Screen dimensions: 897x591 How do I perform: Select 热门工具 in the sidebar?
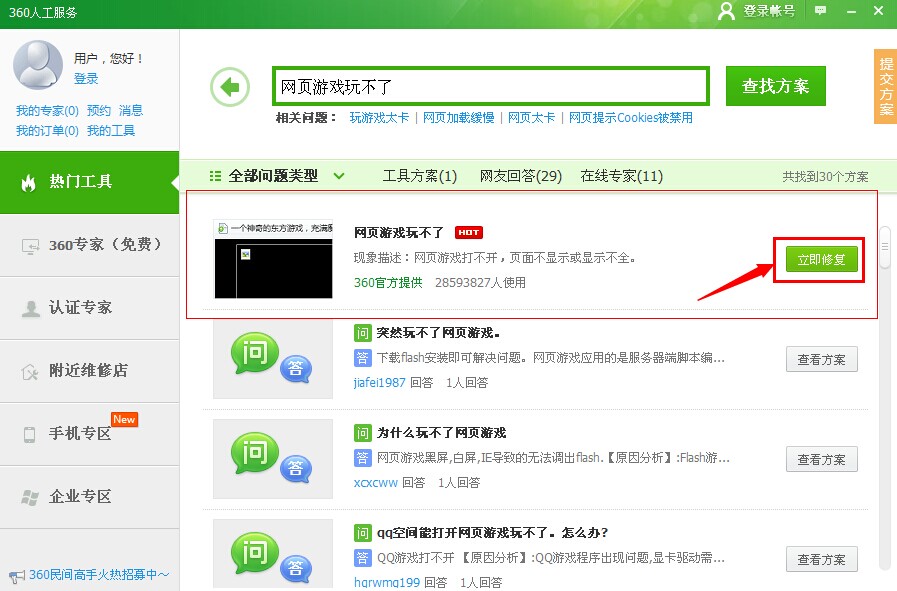[x=89, y=183]
